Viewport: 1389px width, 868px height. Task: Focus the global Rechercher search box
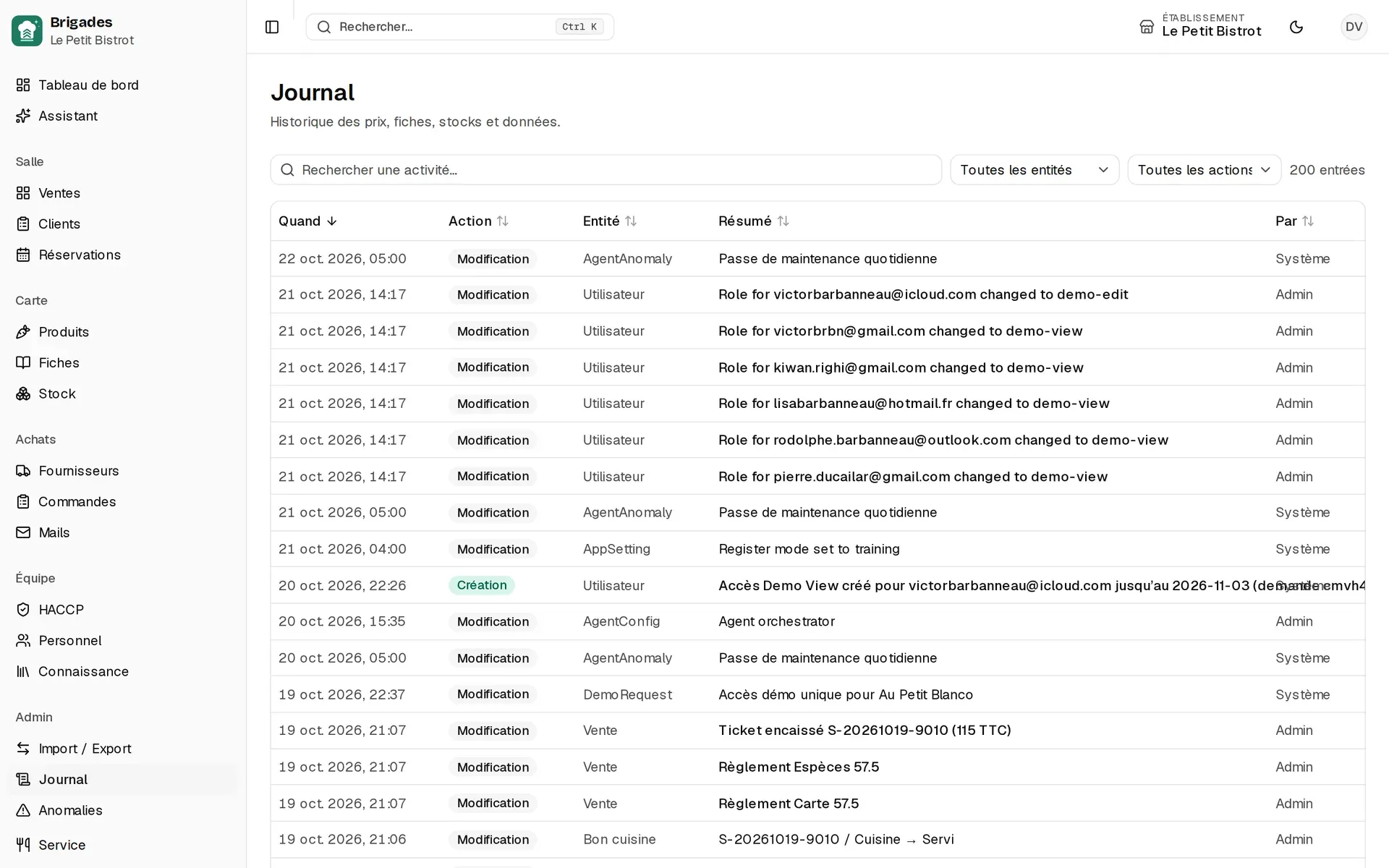[x=460, y=27]
